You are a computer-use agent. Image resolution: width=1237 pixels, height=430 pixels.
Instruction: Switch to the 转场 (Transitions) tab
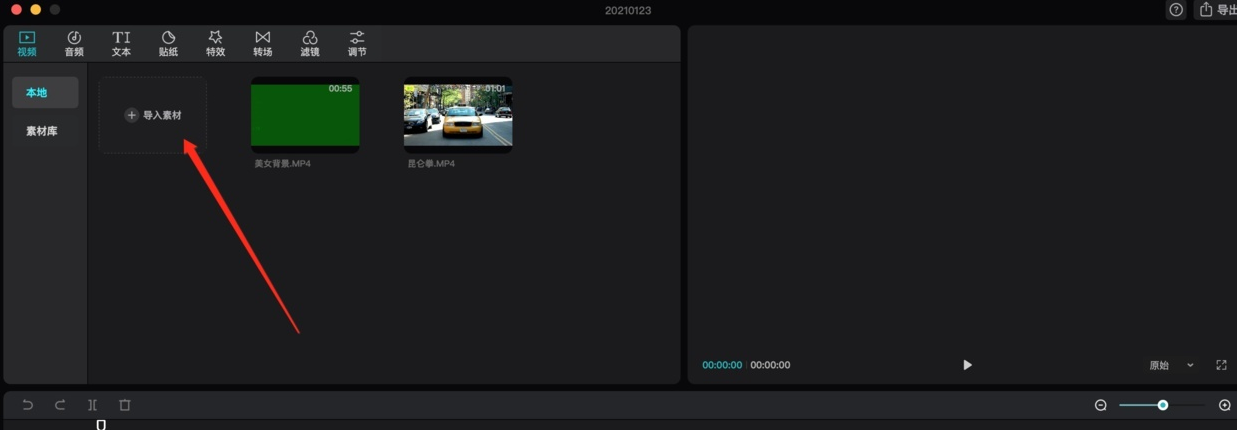point(262,44)
